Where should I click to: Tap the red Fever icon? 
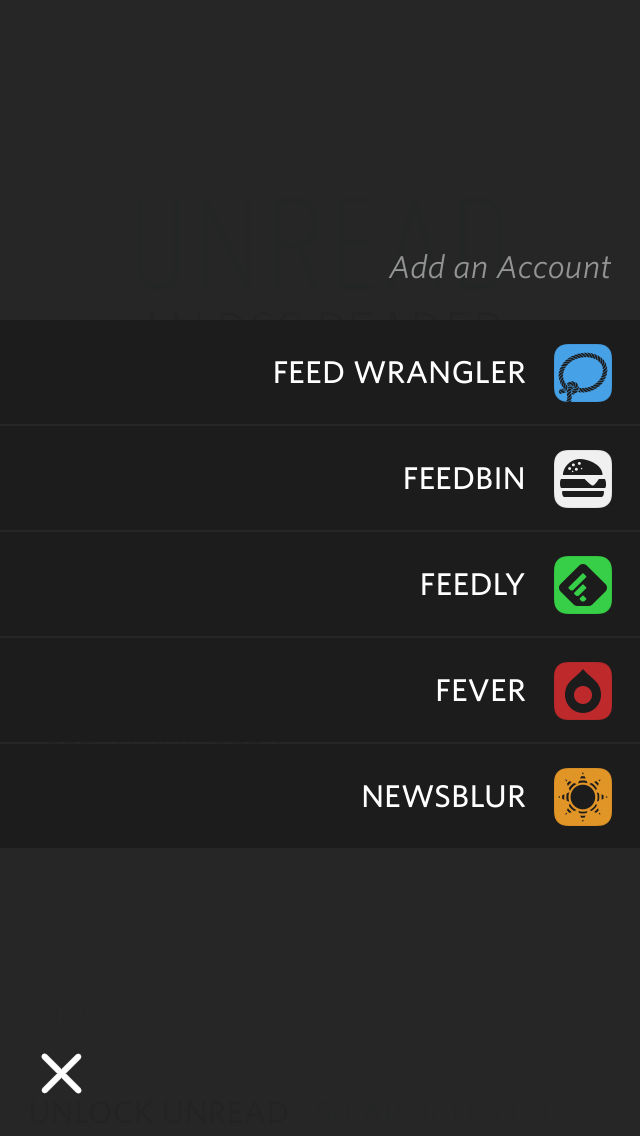[x=583, y=691]
